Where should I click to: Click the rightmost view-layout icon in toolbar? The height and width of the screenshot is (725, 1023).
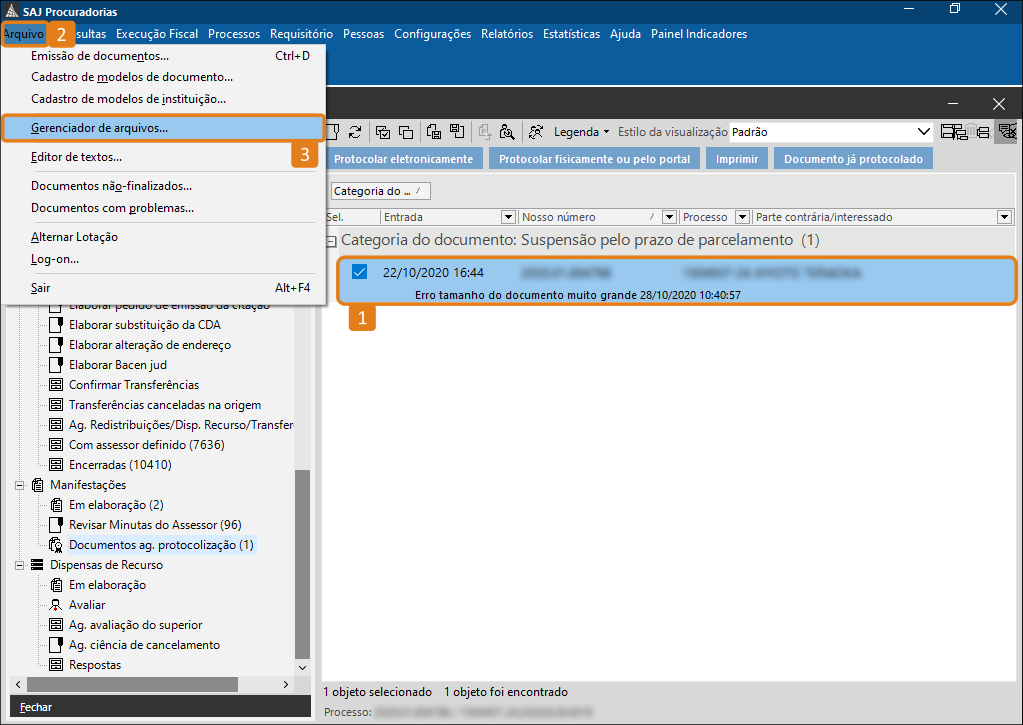click(1007, 132)
